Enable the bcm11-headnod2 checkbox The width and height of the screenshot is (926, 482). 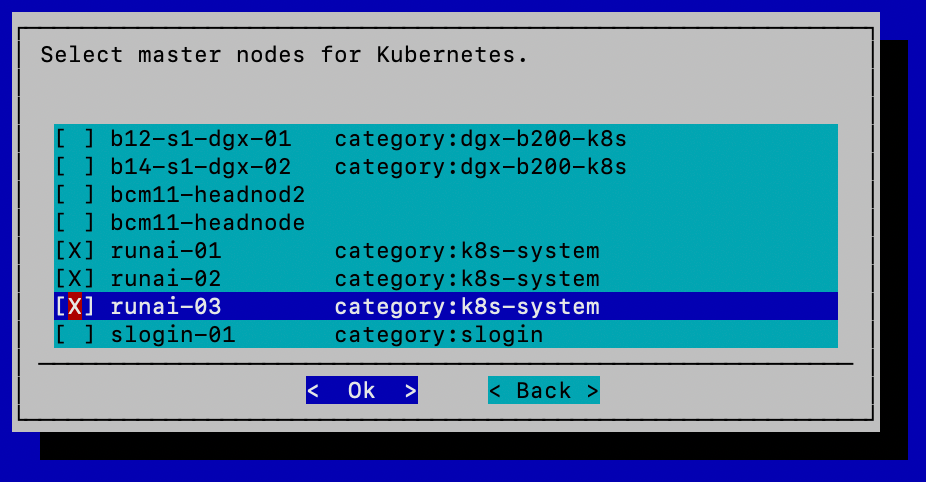click(x=74, y=194)
